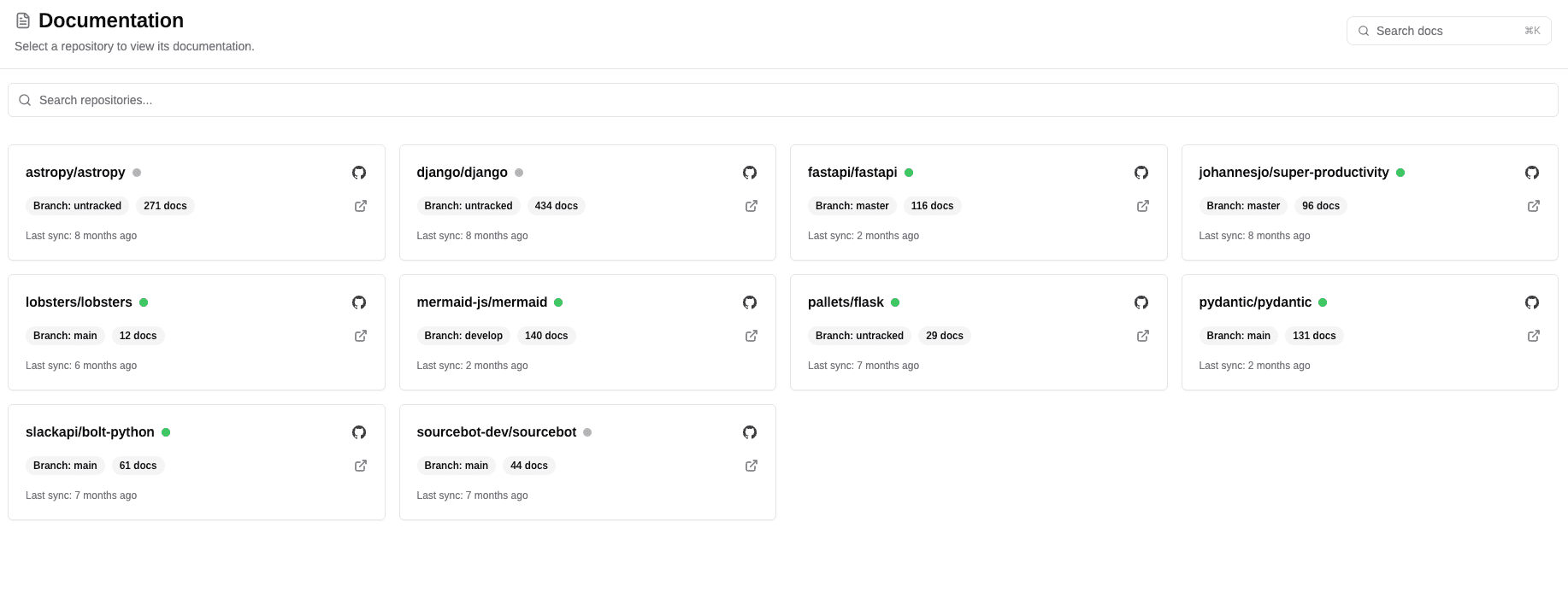Click the "29 docs" badge

pyautogui.click(x=945, y=336)
